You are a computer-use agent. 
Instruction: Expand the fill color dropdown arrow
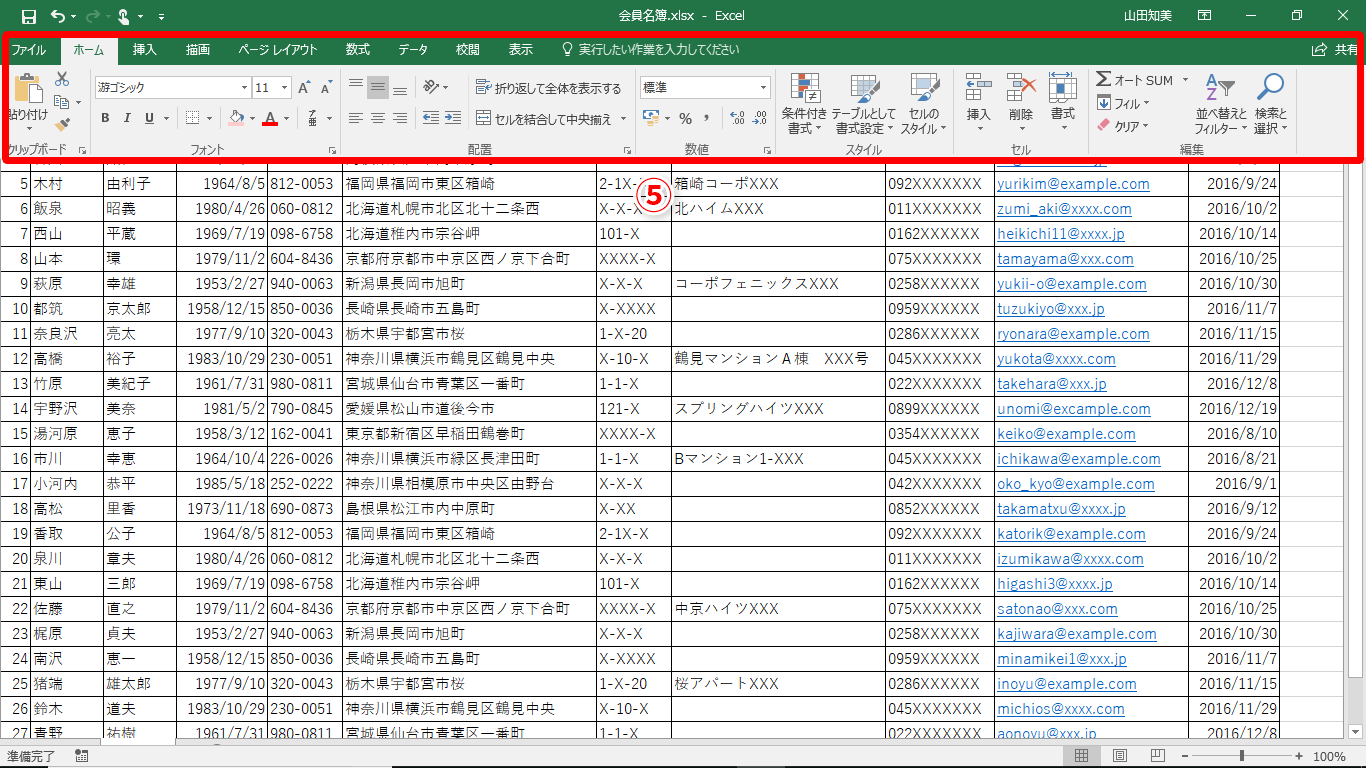[252, 118]
